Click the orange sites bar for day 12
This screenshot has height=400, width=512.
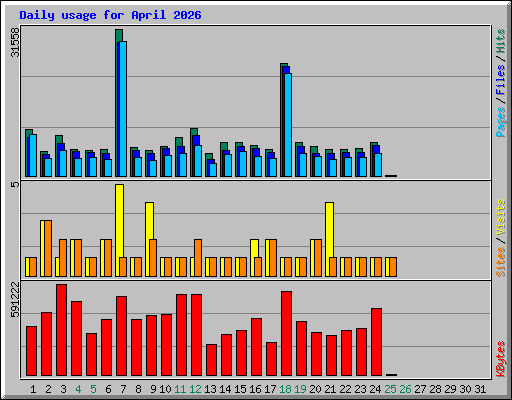coord(198,258)
